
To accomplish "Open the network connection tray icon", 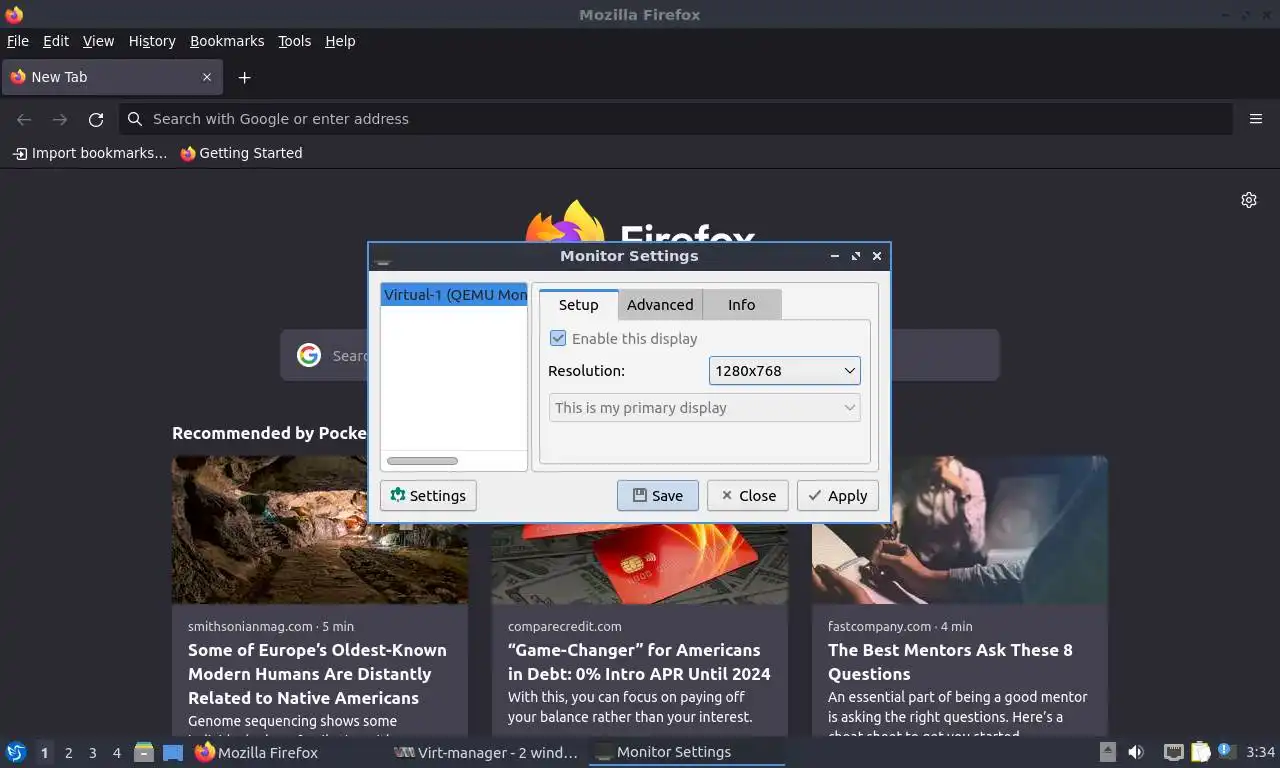I will [x=1173, y=752].
